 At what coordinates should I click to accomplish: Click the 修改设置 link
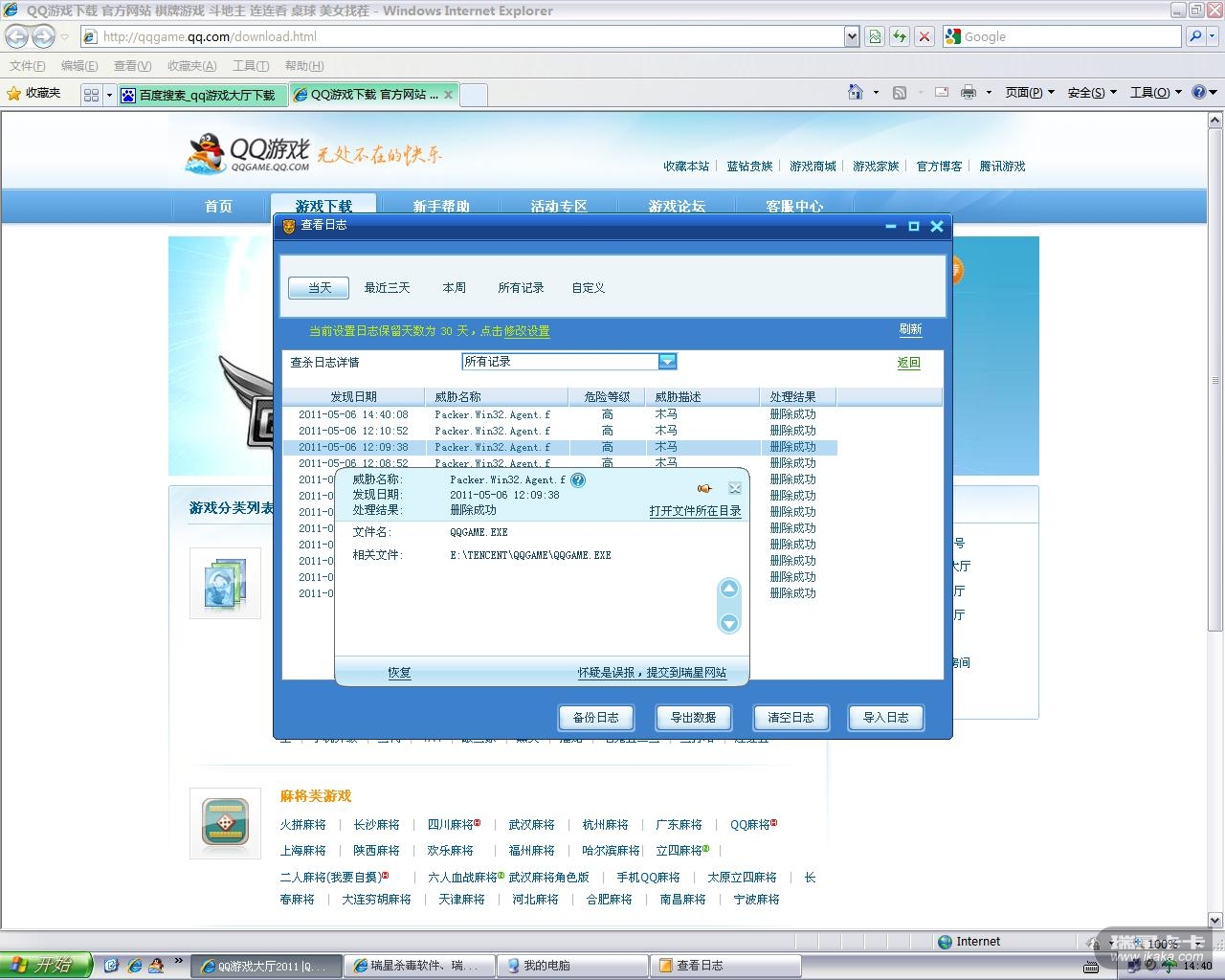pyautogui.click(x=527, y=331)
